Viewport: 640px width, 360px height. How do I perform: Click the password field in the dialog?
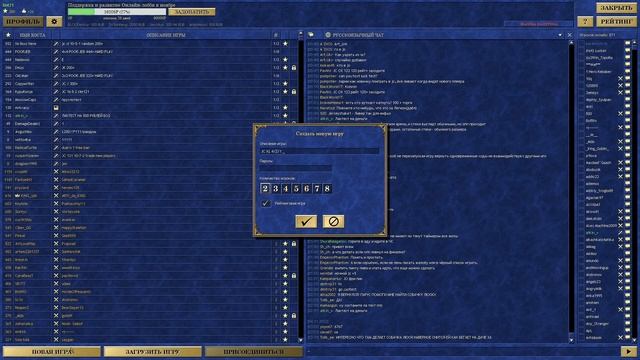(296, 168)
